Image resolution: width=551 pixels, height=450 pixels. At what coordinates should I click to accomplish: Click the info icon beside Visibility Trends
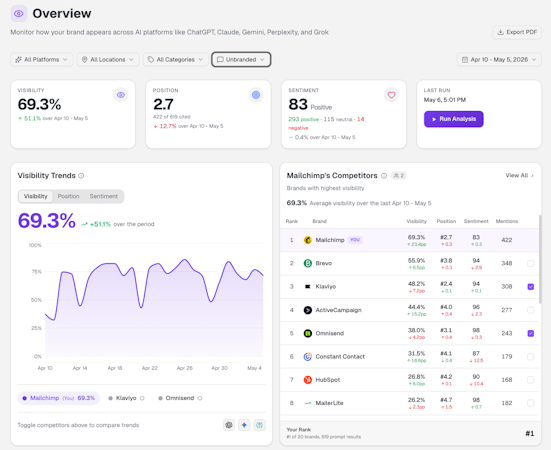coord(81,176)
